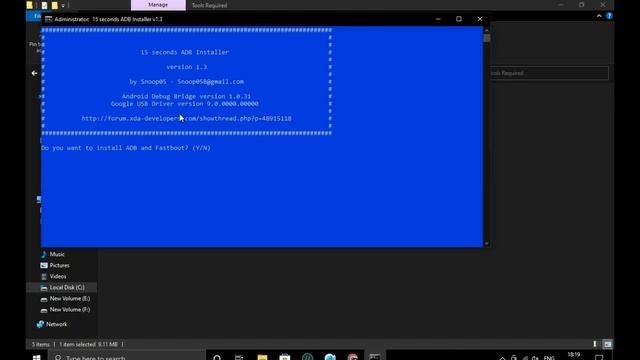Click 'Android Debug Bridge version 1.0.31' line
This screenshot has width=640, height=360.
coord(187,96)
